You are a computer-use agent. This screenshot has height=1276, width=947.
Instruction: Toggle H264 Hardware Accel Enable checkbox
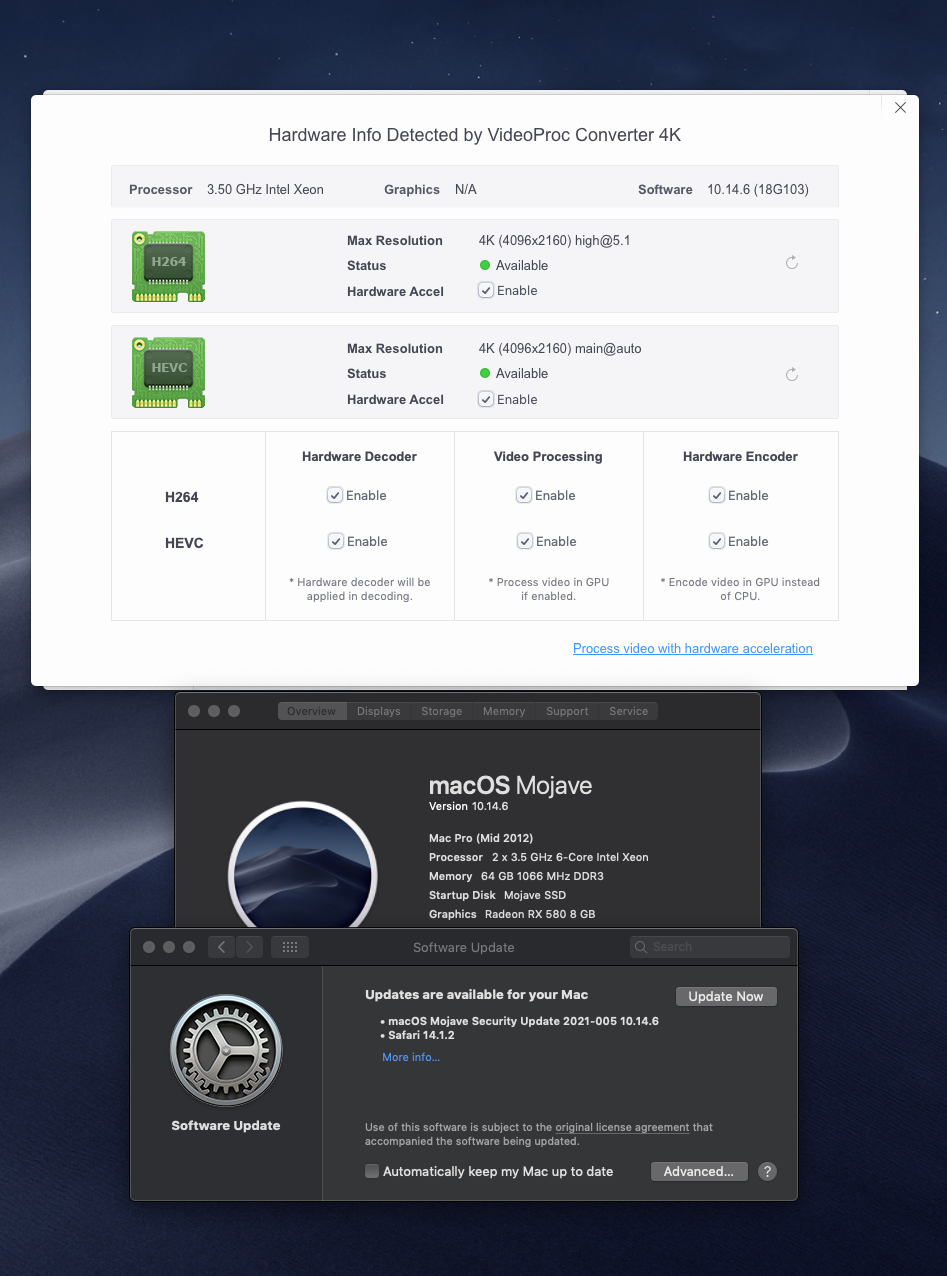tap(486, 291)
